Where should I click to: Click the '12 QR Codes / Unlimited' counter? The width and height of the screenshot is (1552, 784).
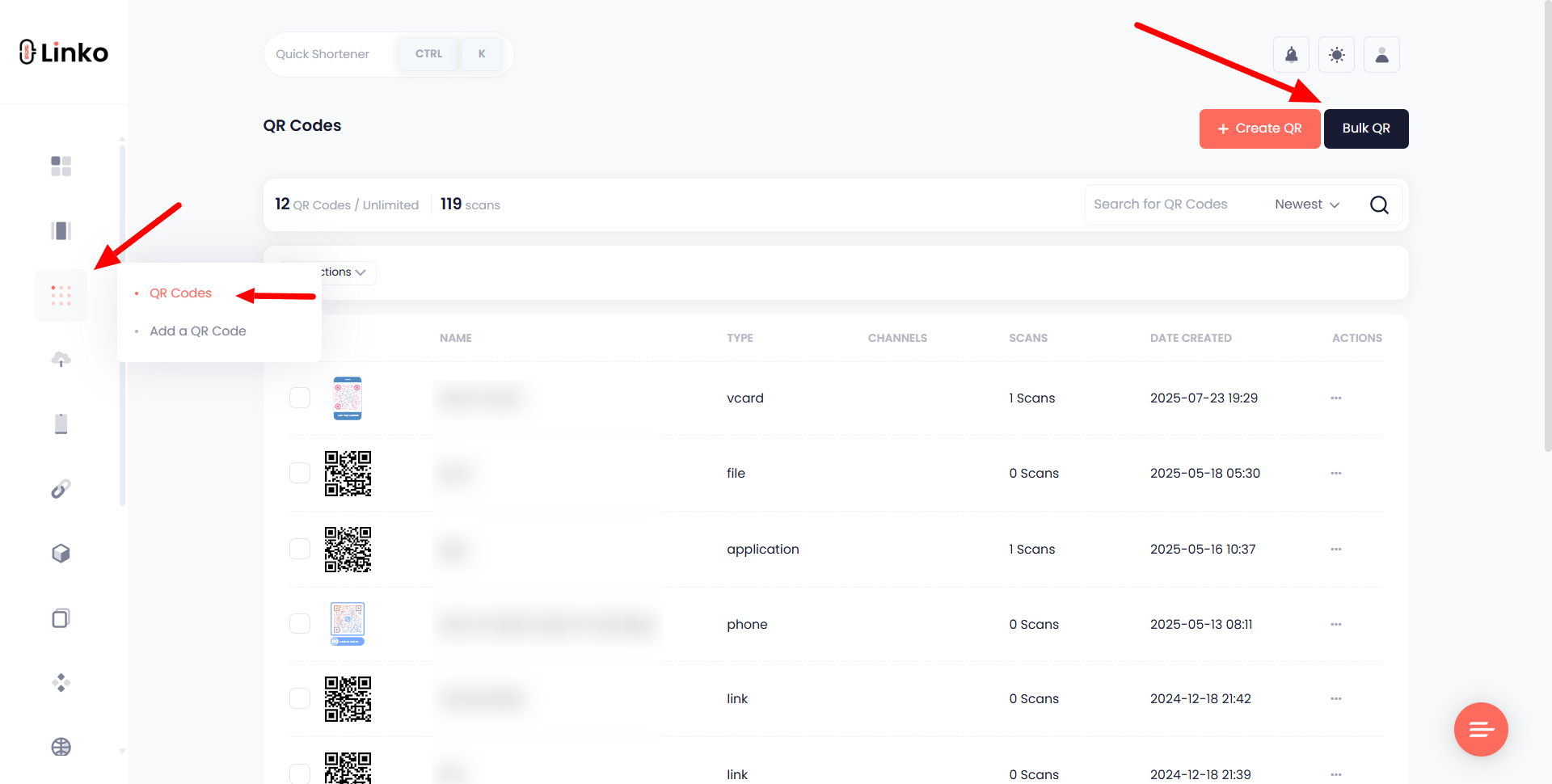coord(347,204)
